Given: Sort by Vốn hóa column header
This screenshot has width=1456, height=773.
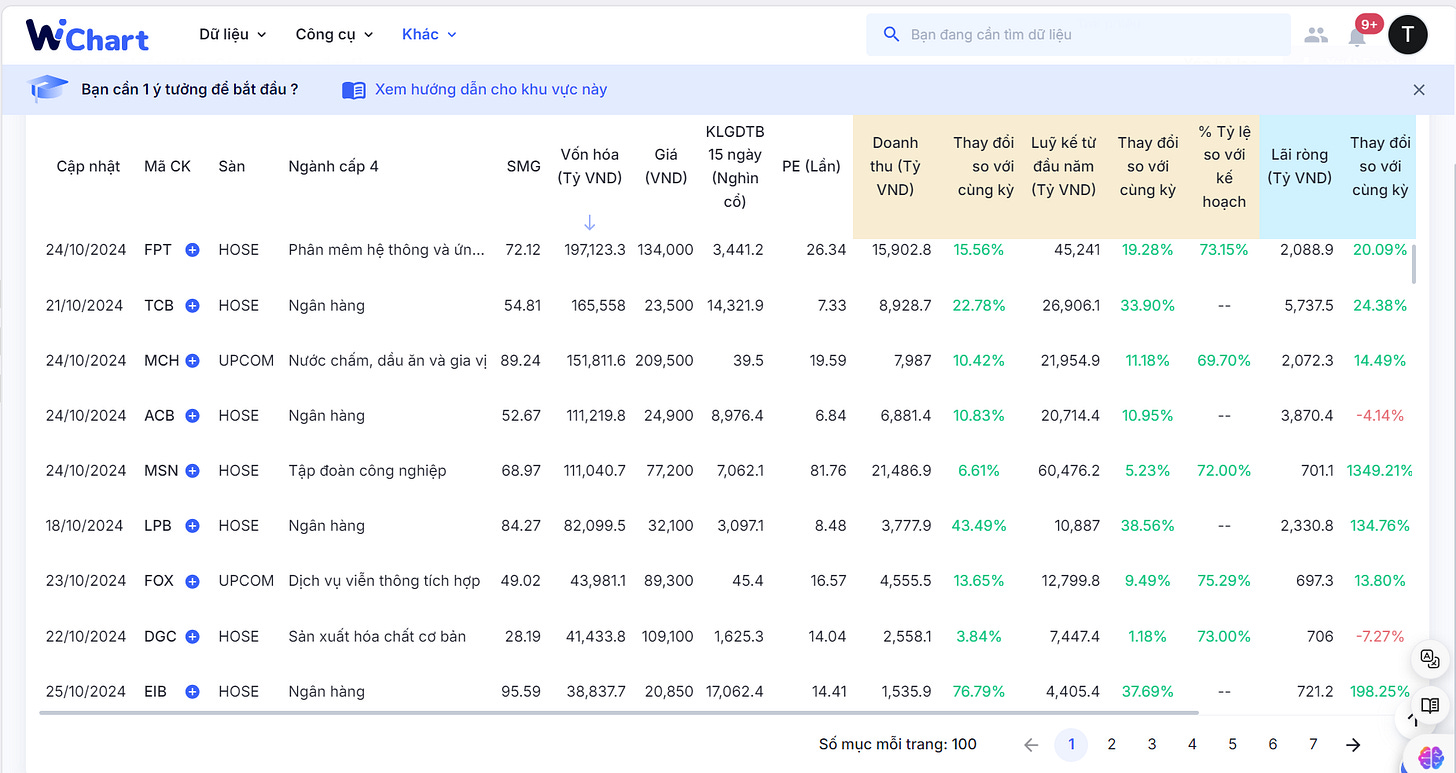Looking at the screenshot, I should coord(589,166).
